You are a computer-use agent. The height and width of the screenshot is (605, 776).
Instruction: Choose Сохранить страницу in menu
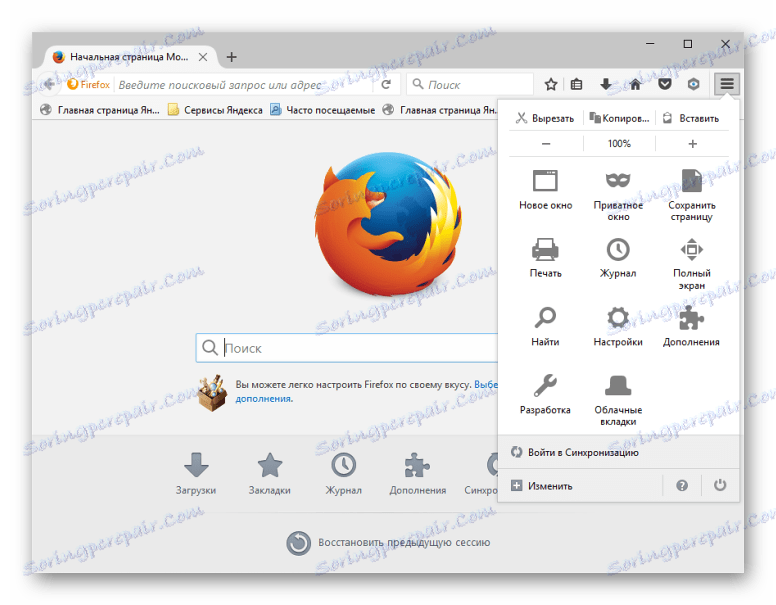(x=691, y=196)
